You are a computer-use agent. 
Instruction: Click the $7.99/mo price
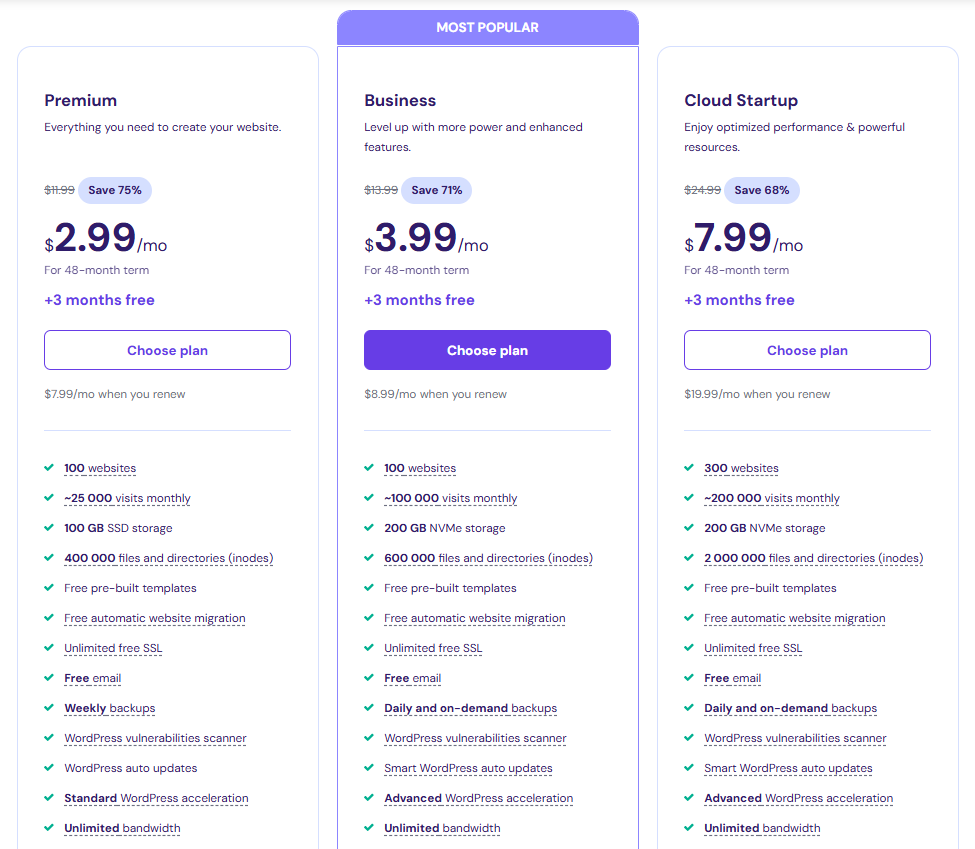click(x=744, y=238)
